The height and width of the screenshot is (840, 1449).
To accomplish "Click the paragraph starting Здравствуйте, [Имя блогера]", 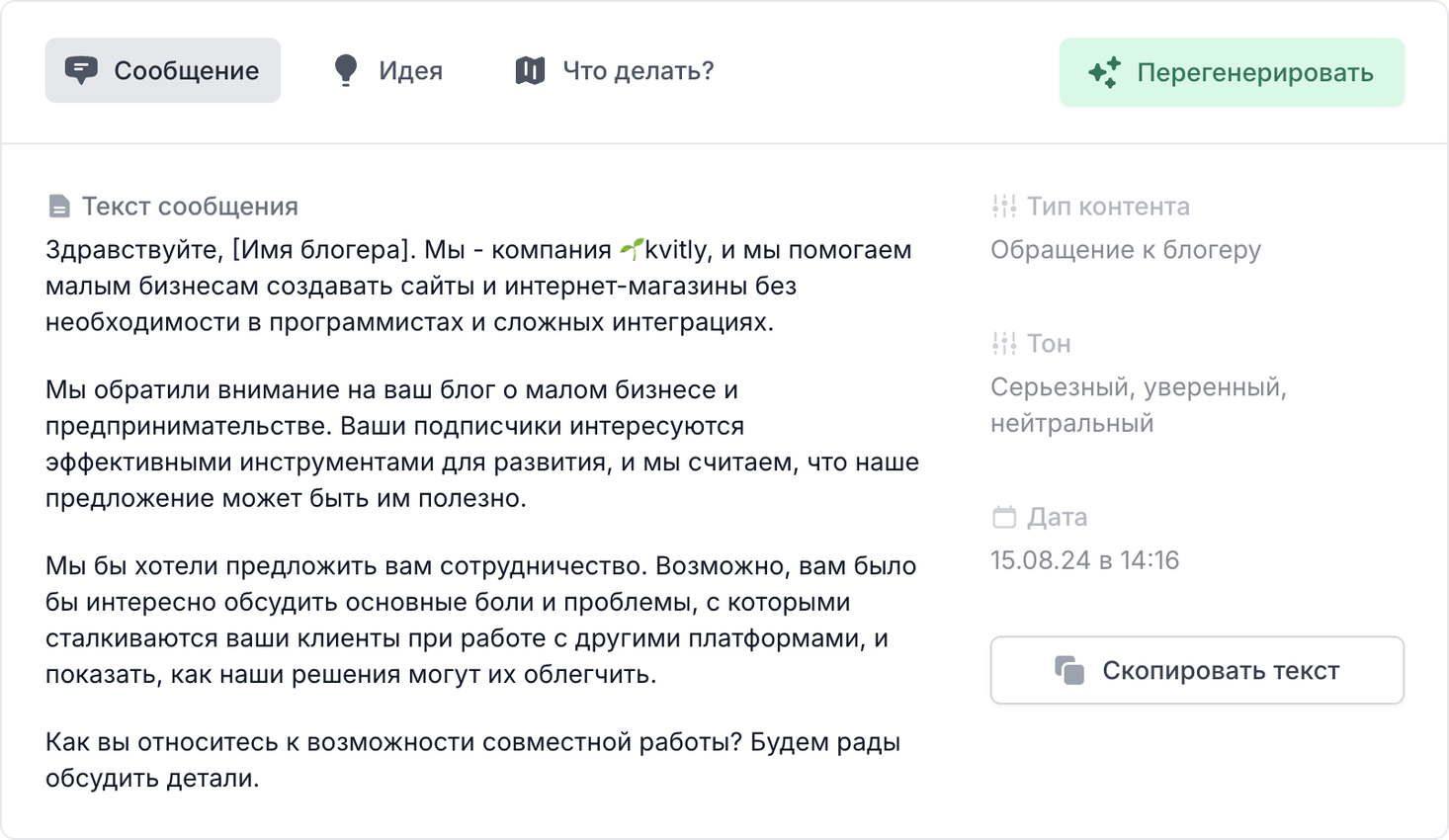I will [478, 286].
